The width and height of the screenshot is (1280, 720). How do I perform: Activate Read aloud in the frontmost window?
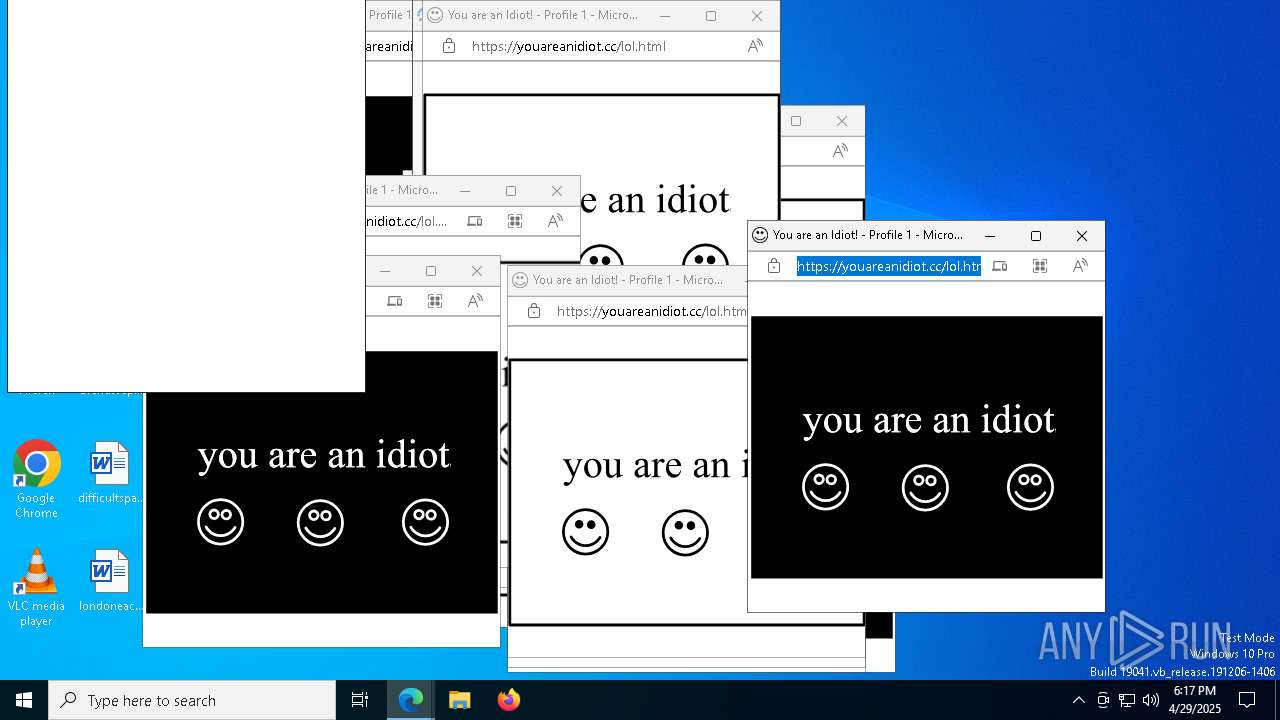(x=1080, y=266)
